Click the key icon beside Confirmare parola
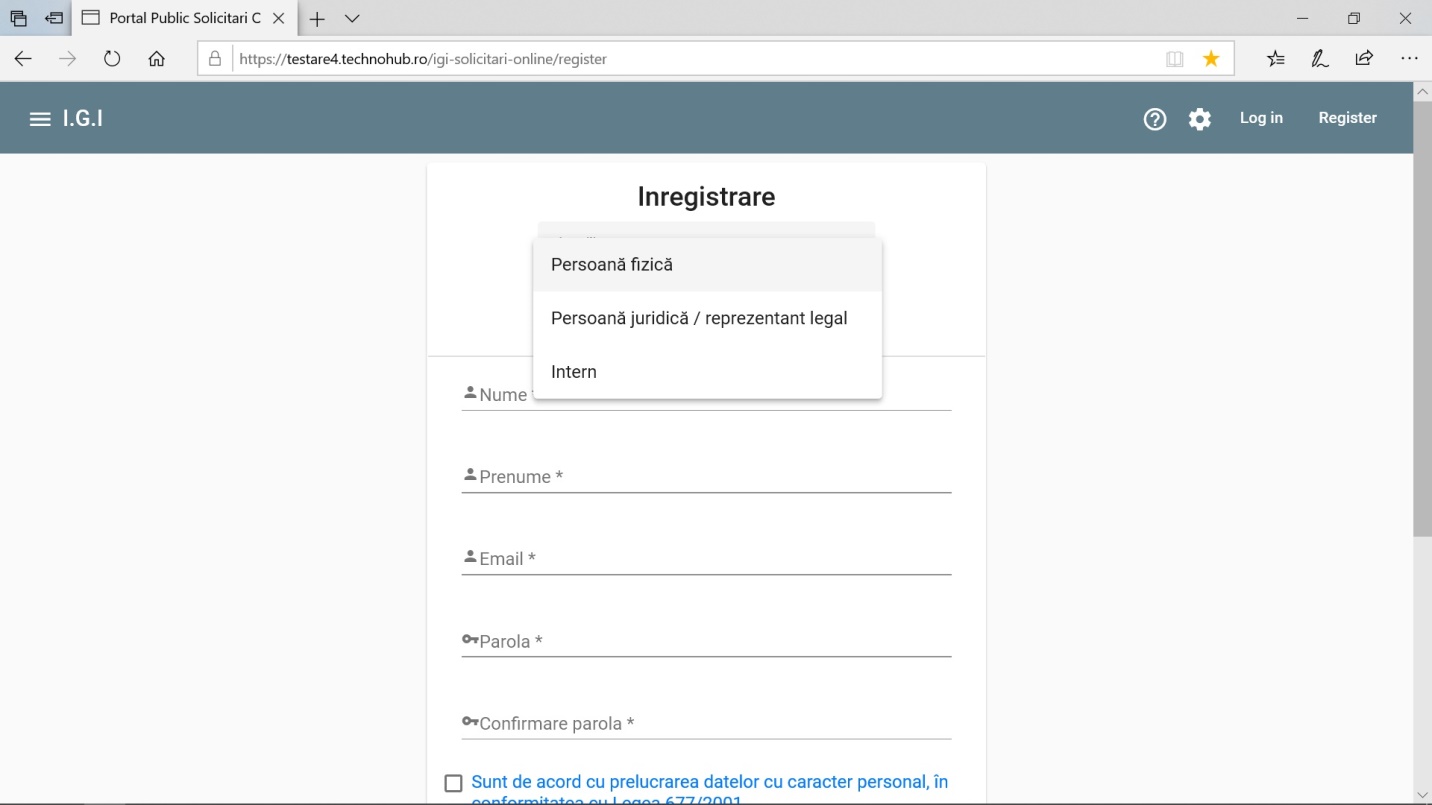 [x=470, y=721]
